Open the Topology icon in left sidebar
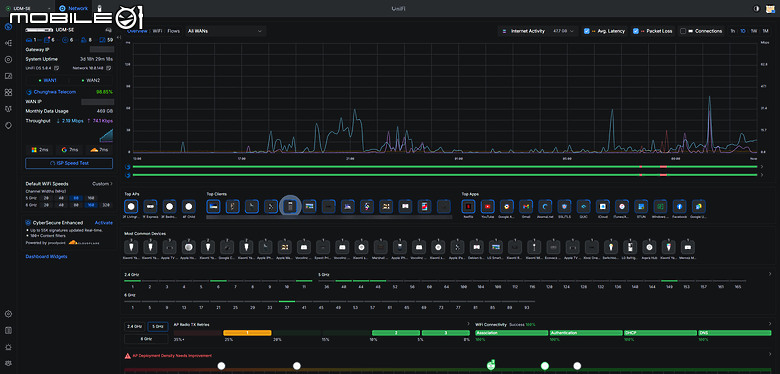 pos(8,43)
